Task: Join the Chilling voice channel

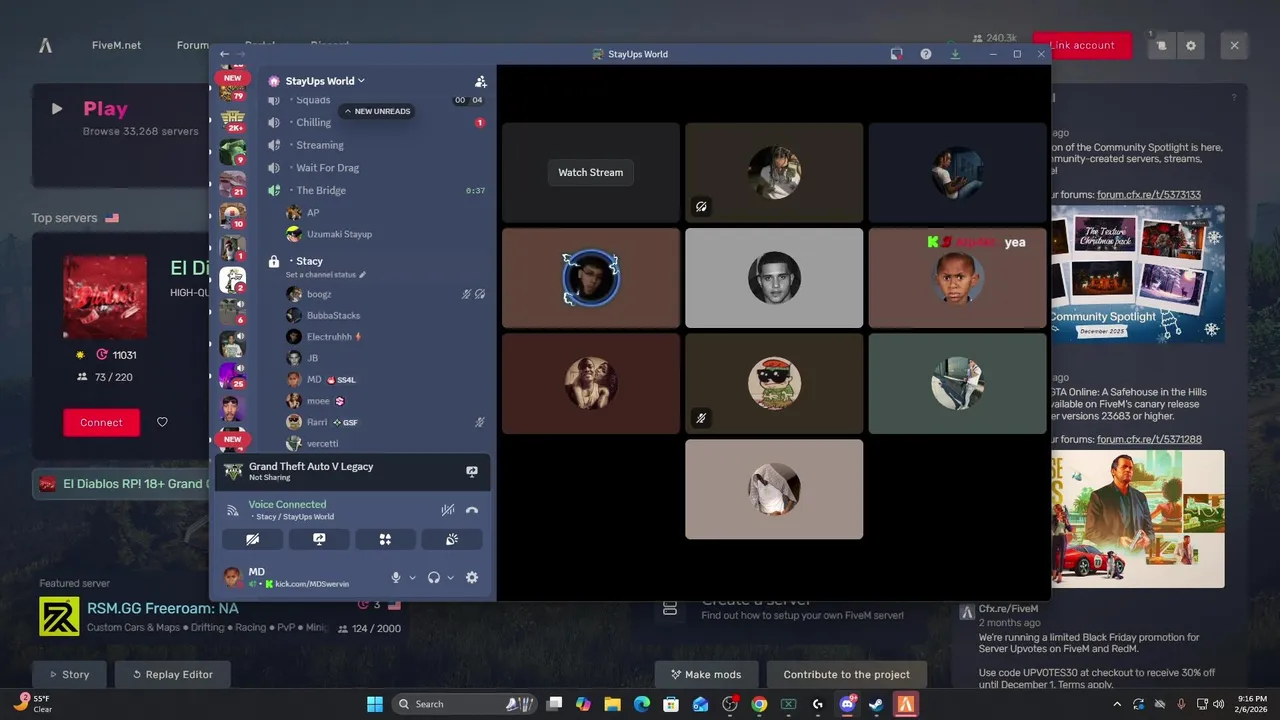Action: (376, 122)
